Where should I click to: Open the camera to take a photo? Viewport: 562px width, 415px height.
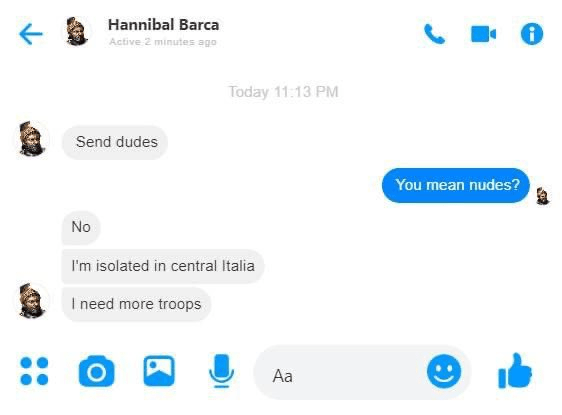96,371
